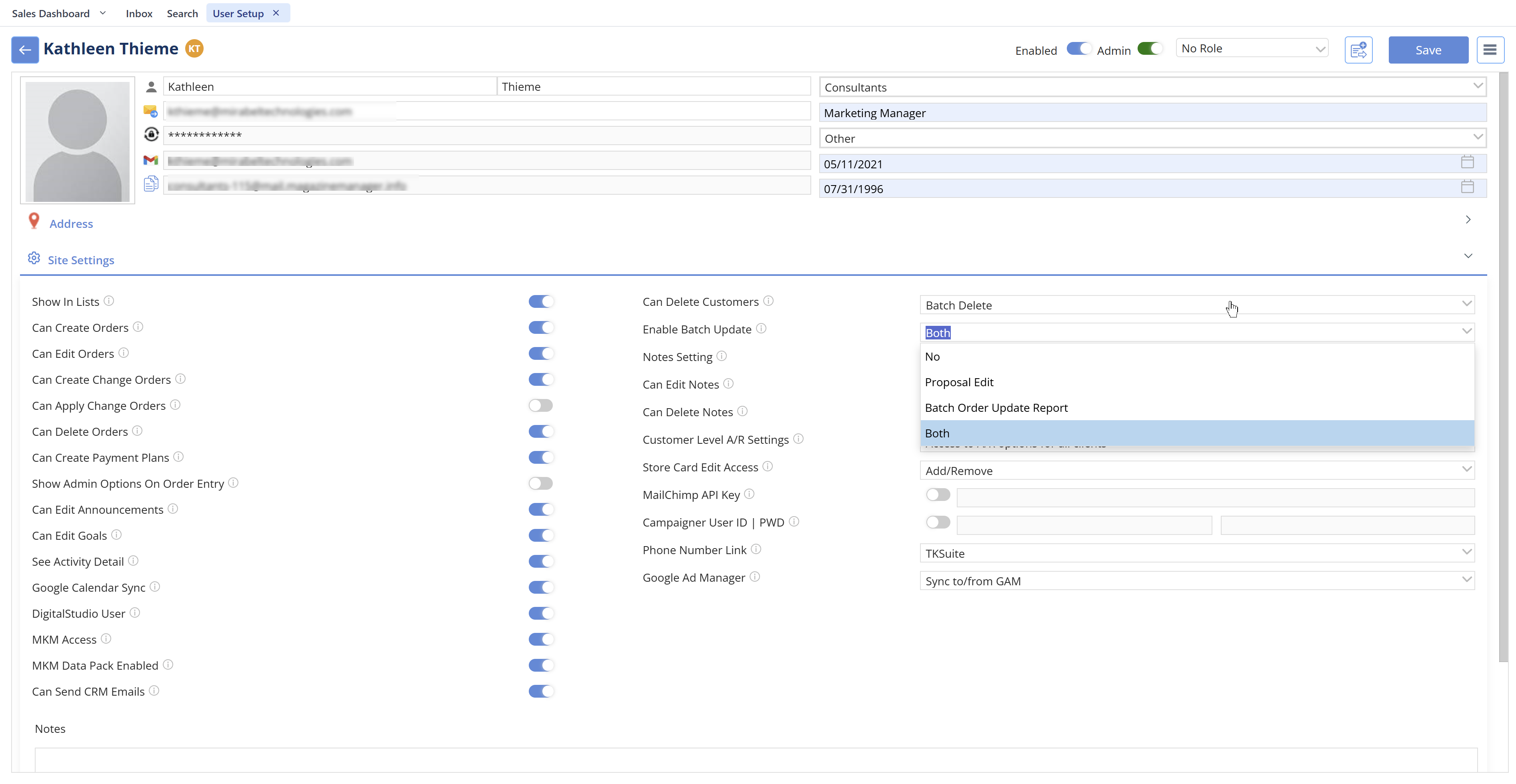Screen dimensions: 1516x784
Task: Click the Marketing Manager title field
Action: point(1152,113)
